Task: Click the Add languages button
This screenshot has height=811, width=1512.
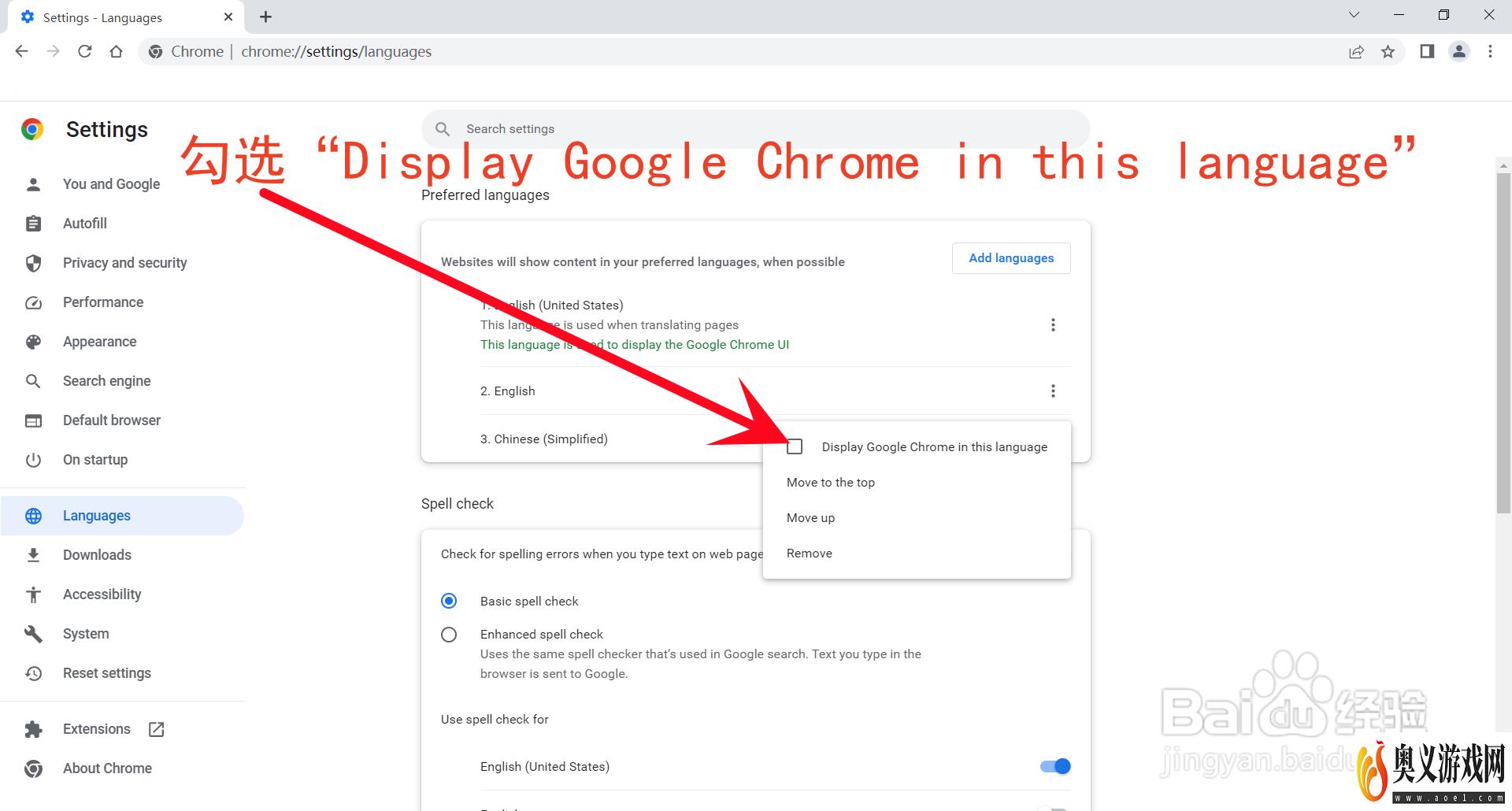Action: 1011,258
